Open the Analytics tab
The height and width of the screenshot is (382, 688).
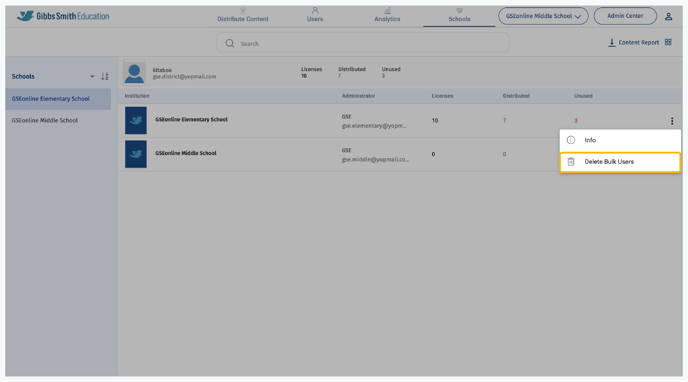tap(387, 15)
